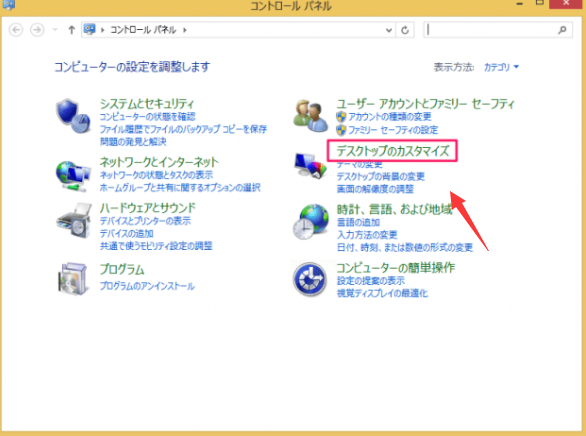
Task: Open デスクトップのカスタマイズ category
Action: [392, 151]
